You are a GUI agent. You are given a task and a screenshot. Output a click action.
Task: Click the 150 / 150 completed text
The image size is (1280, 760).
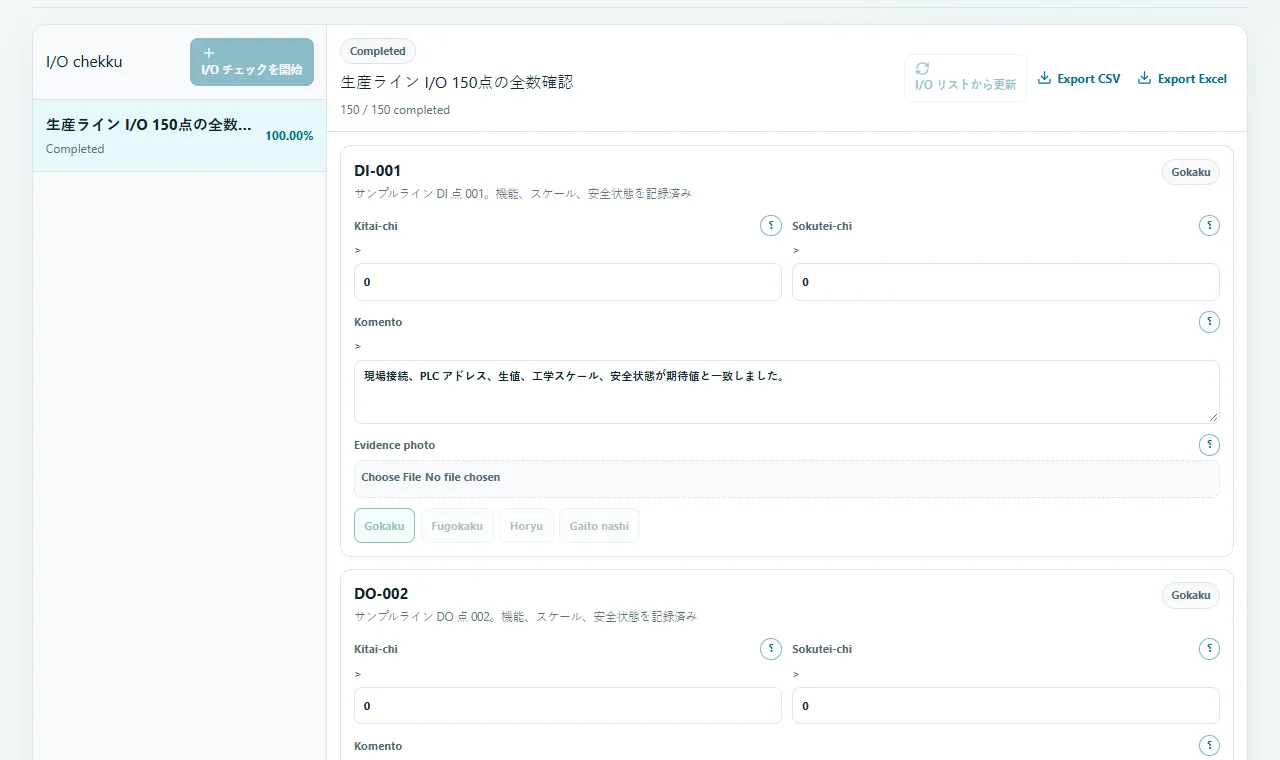(395, 110)
